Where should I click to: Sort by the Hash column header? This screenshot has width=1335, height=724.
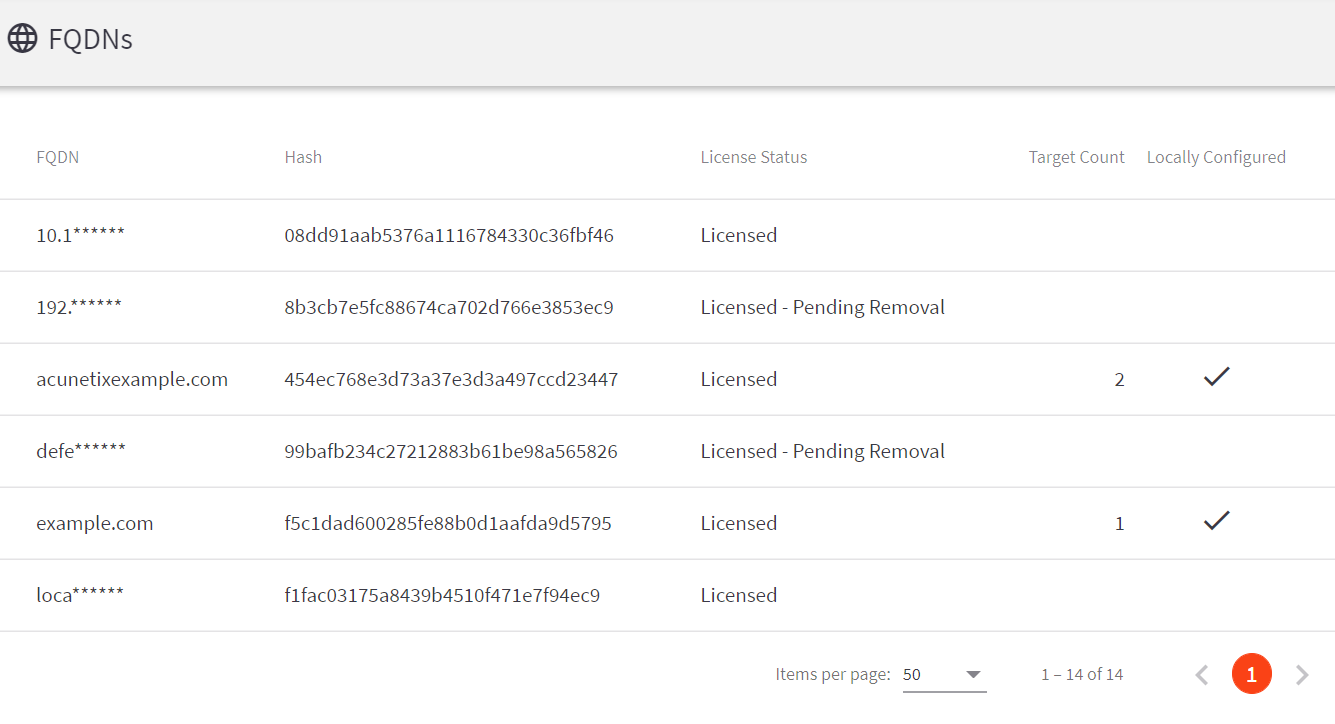(x=303, y=157)
